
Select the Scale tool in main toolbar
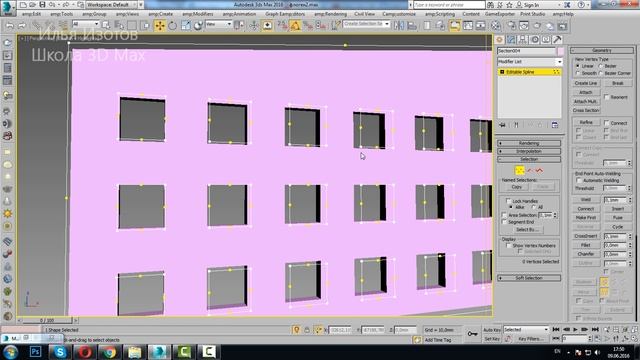(186, 26)
